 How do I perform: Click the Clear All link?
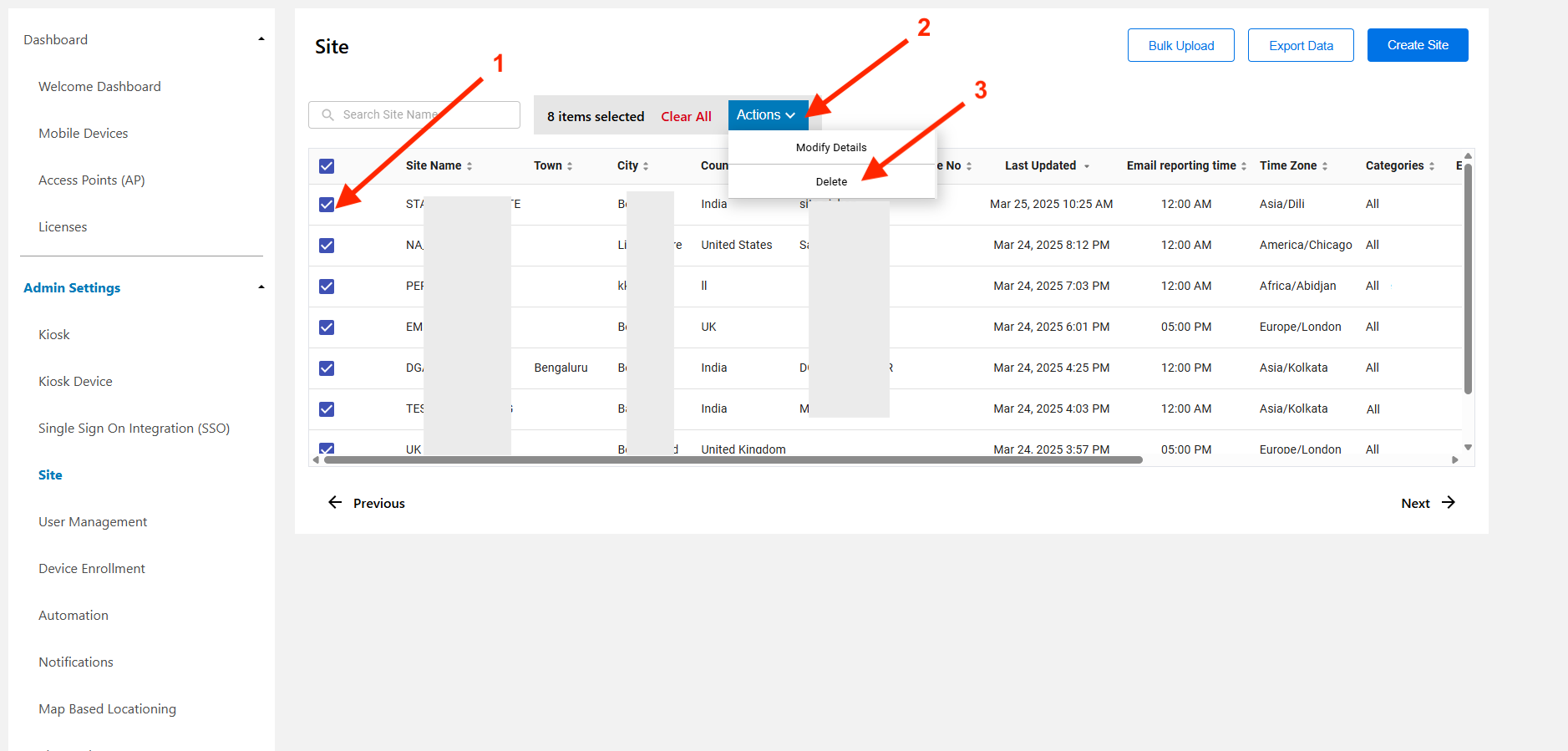click(x=686, y=117)
